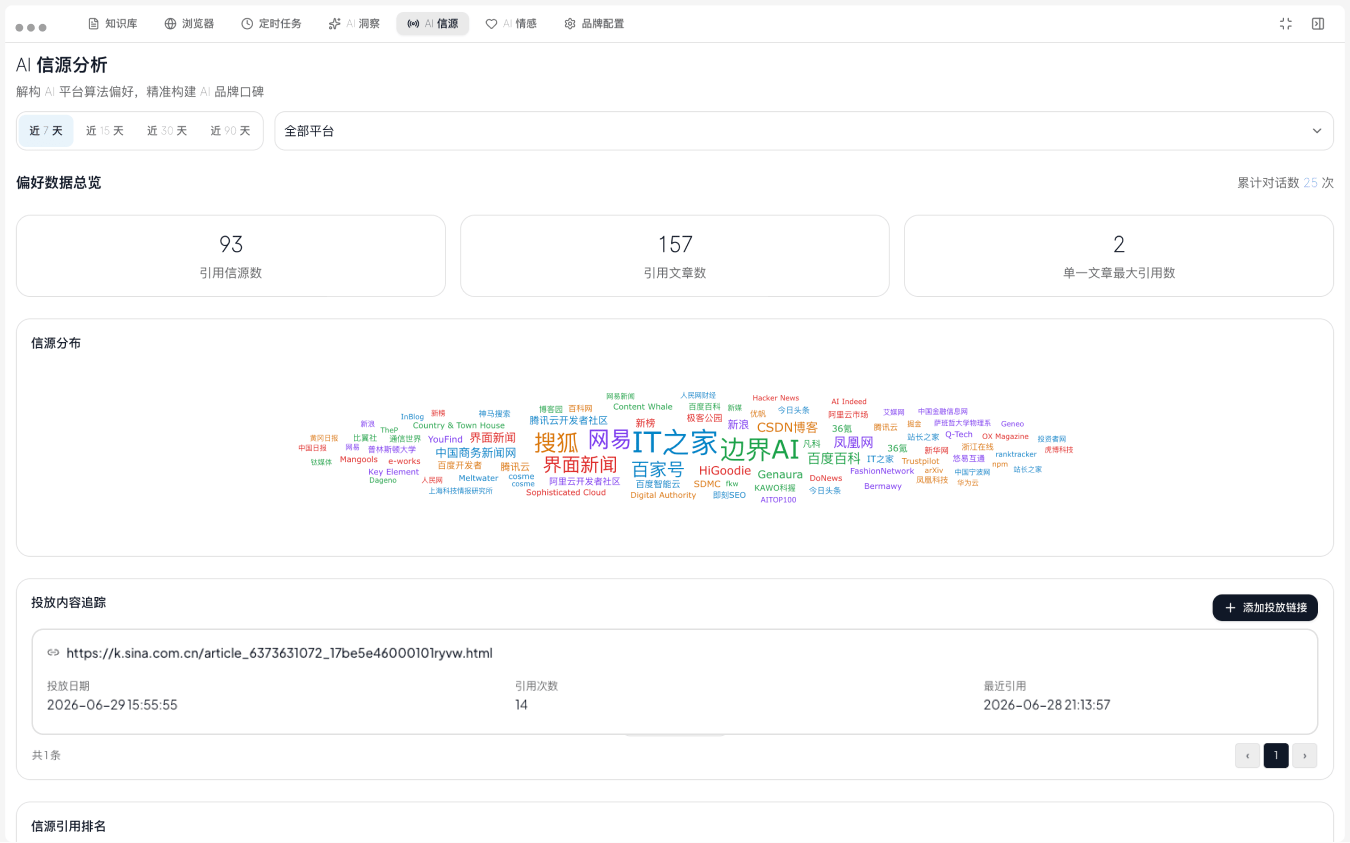The image size is (1350, 843).
Task: Click 即刻SEO in the word cloud
Action: (729, 496)
